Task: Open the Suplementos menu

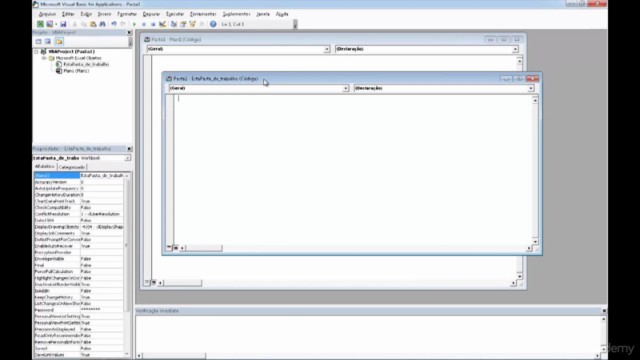Action: 236,14
